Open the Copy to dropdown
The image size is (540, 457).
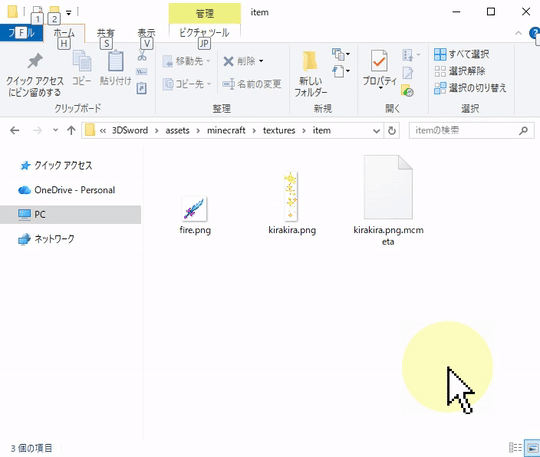coord(187,84)
